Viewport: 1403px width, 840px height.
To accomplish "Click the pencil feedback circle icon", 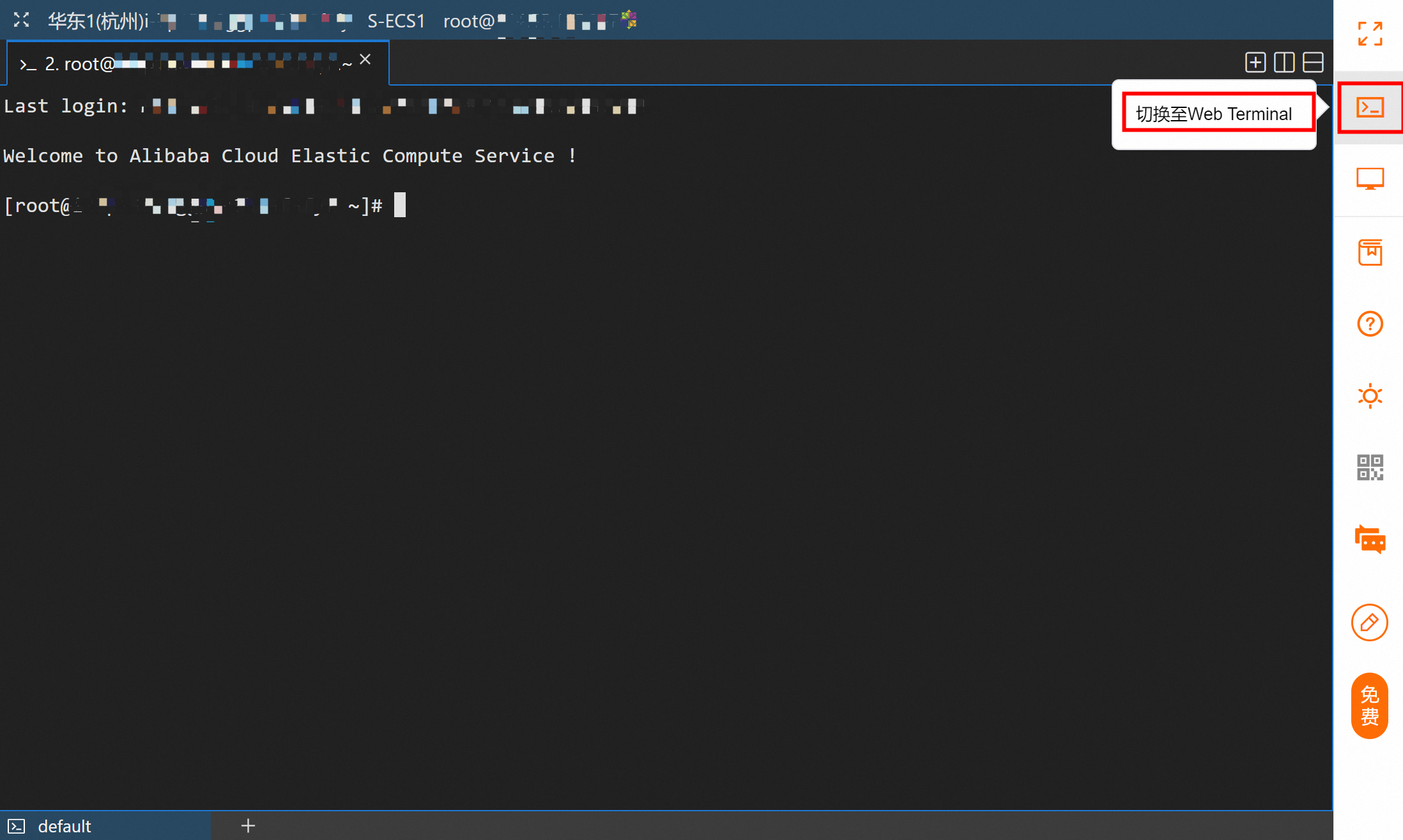I will point(1369,622).
